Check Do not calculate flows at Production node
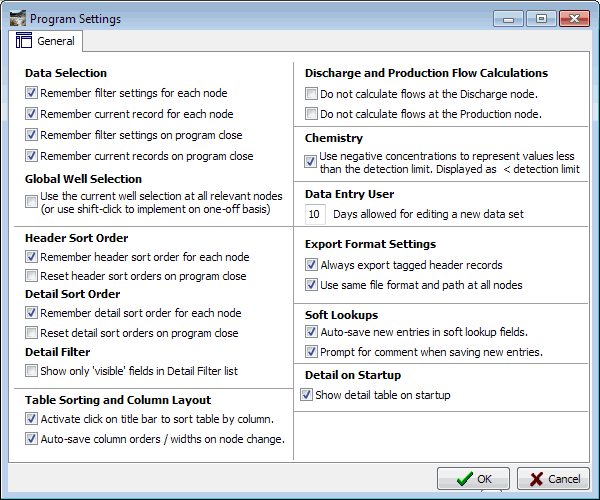 tap(311, 114)
